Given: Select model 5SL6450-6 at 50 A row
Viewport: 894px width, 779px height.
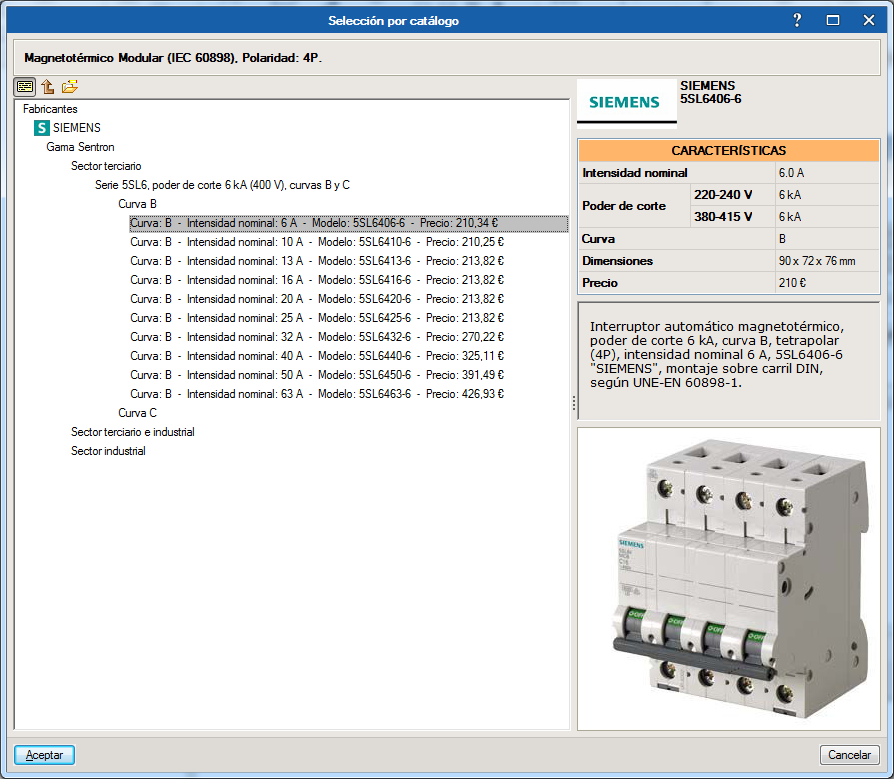Looking at the screenshot, I should pyautogui.click(x=317, y=375).
